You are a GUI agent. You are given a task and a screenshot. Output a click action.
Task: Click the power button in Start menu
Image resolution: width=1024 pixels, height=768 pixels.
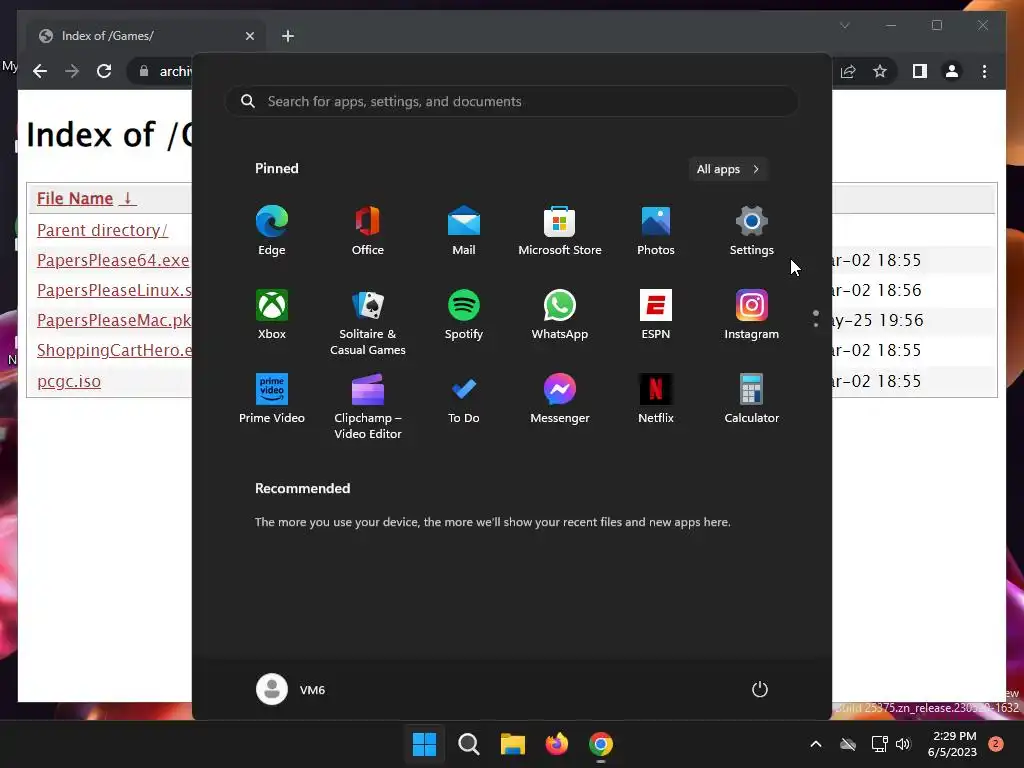(x=760, y=689)
